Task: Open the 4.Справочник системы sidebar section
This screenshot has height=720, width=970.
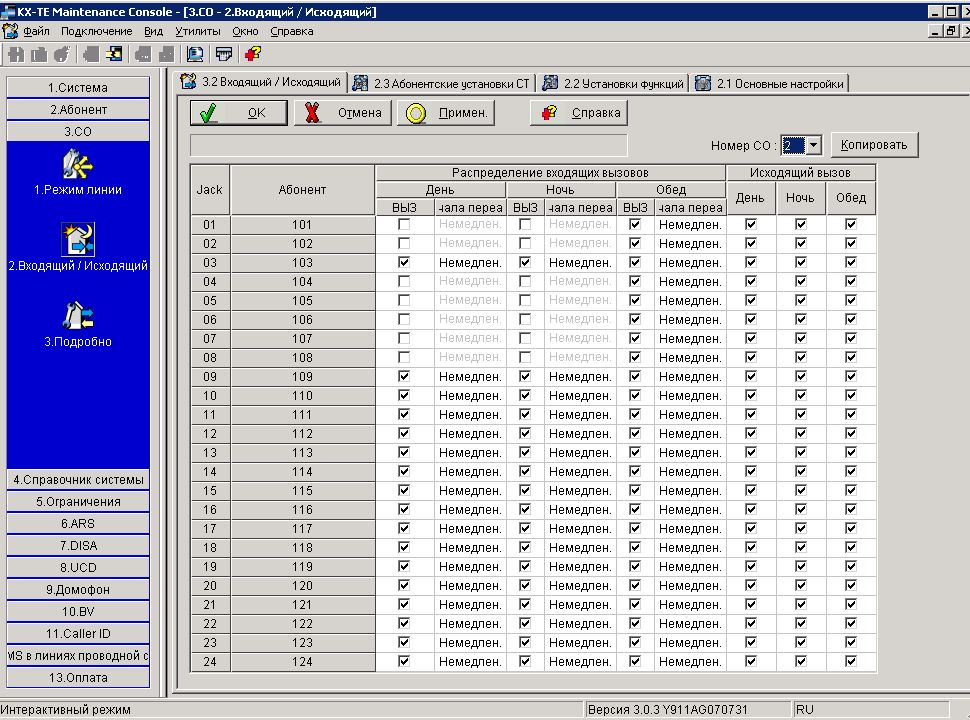Action: click(x=78, y=479)
